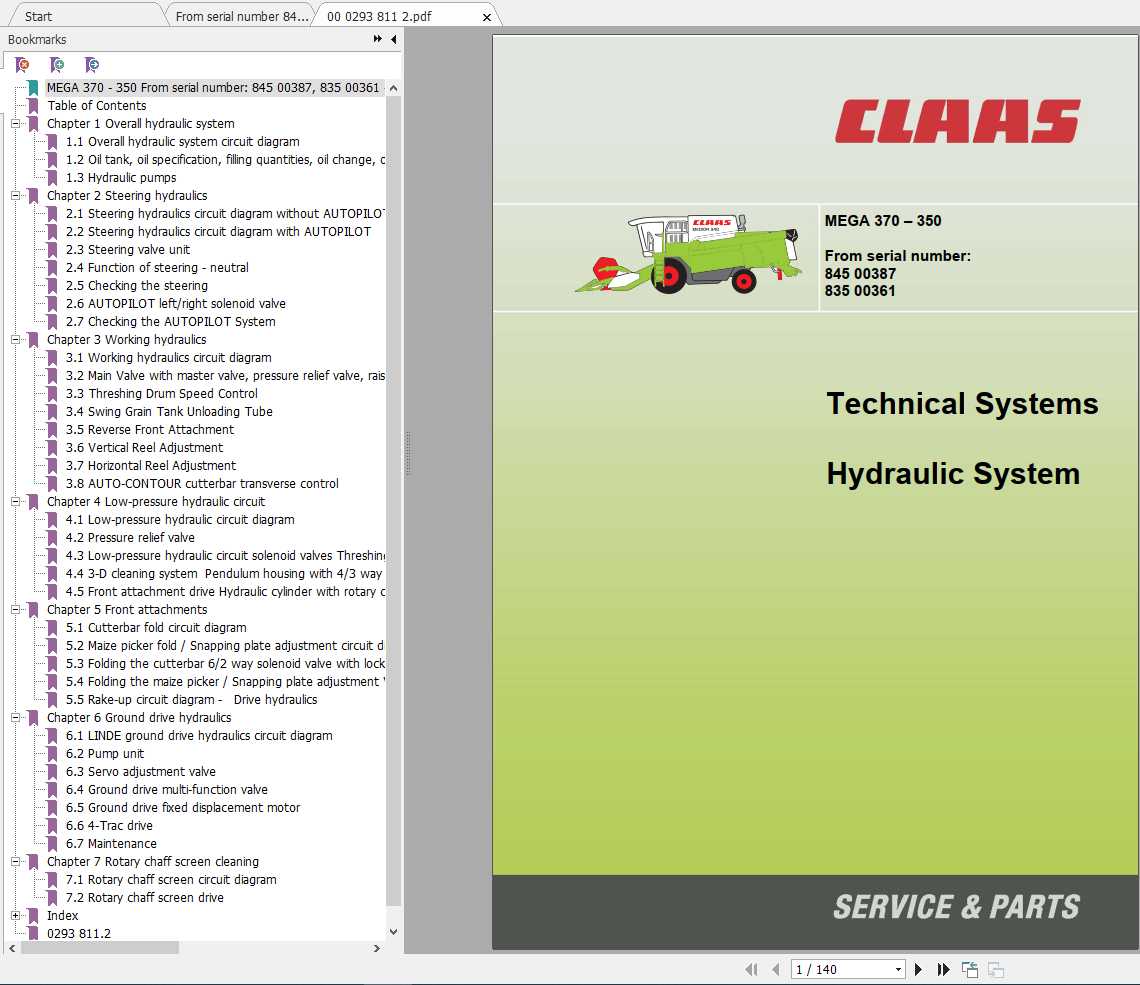Jump to the next page
Viewport: 1140px width, 985px height.
click(x=919, y=969)
